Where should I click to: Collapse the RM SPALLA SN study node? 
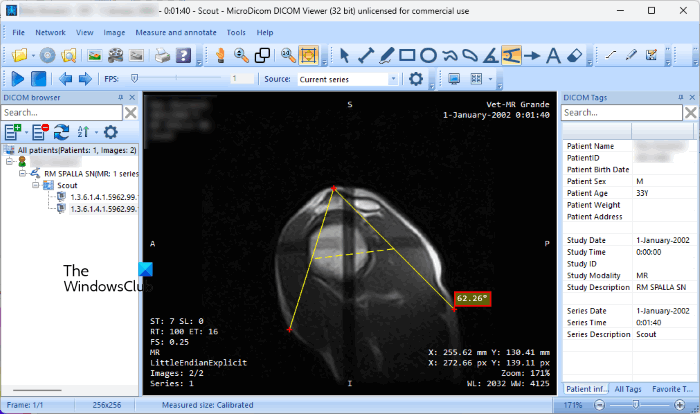(20, 172)
